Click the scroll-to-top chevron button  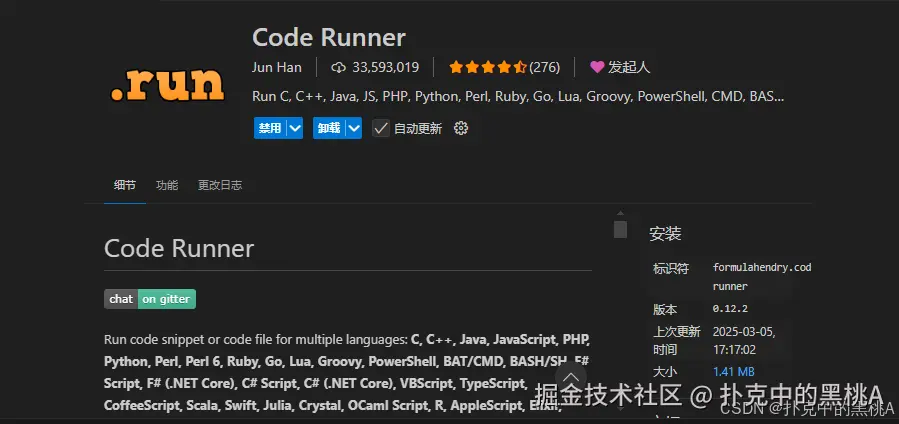[570, 377]
